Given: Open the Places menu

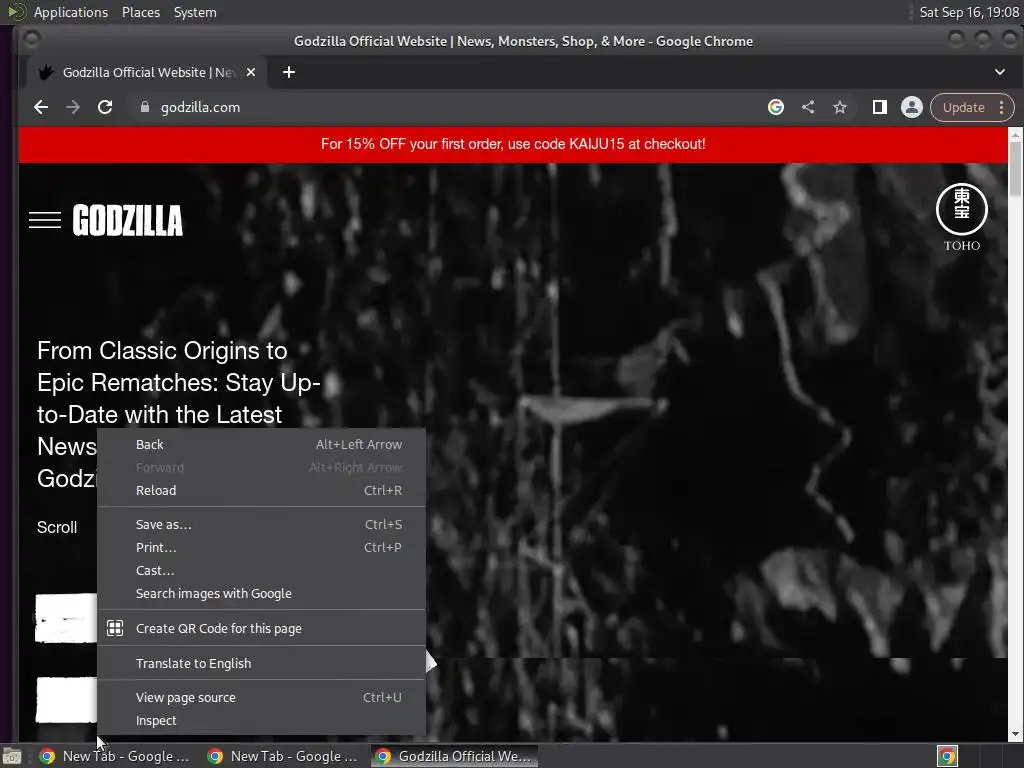Looking at the screenshot, I should (x=140, y=12).
